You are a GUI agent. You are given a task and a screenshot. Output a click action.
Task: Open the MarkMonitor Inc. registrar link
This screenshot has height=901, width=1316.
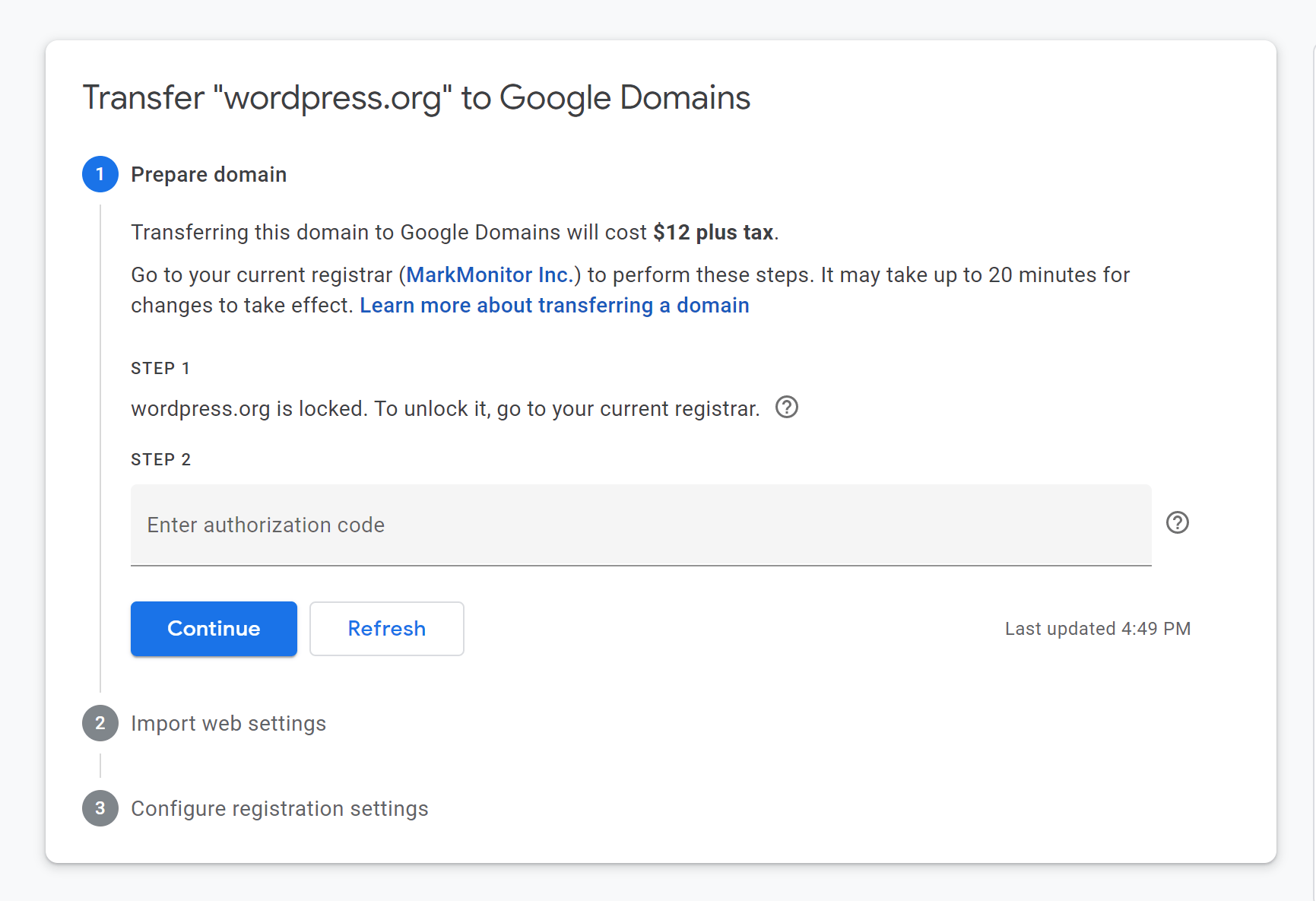(490, 274)
